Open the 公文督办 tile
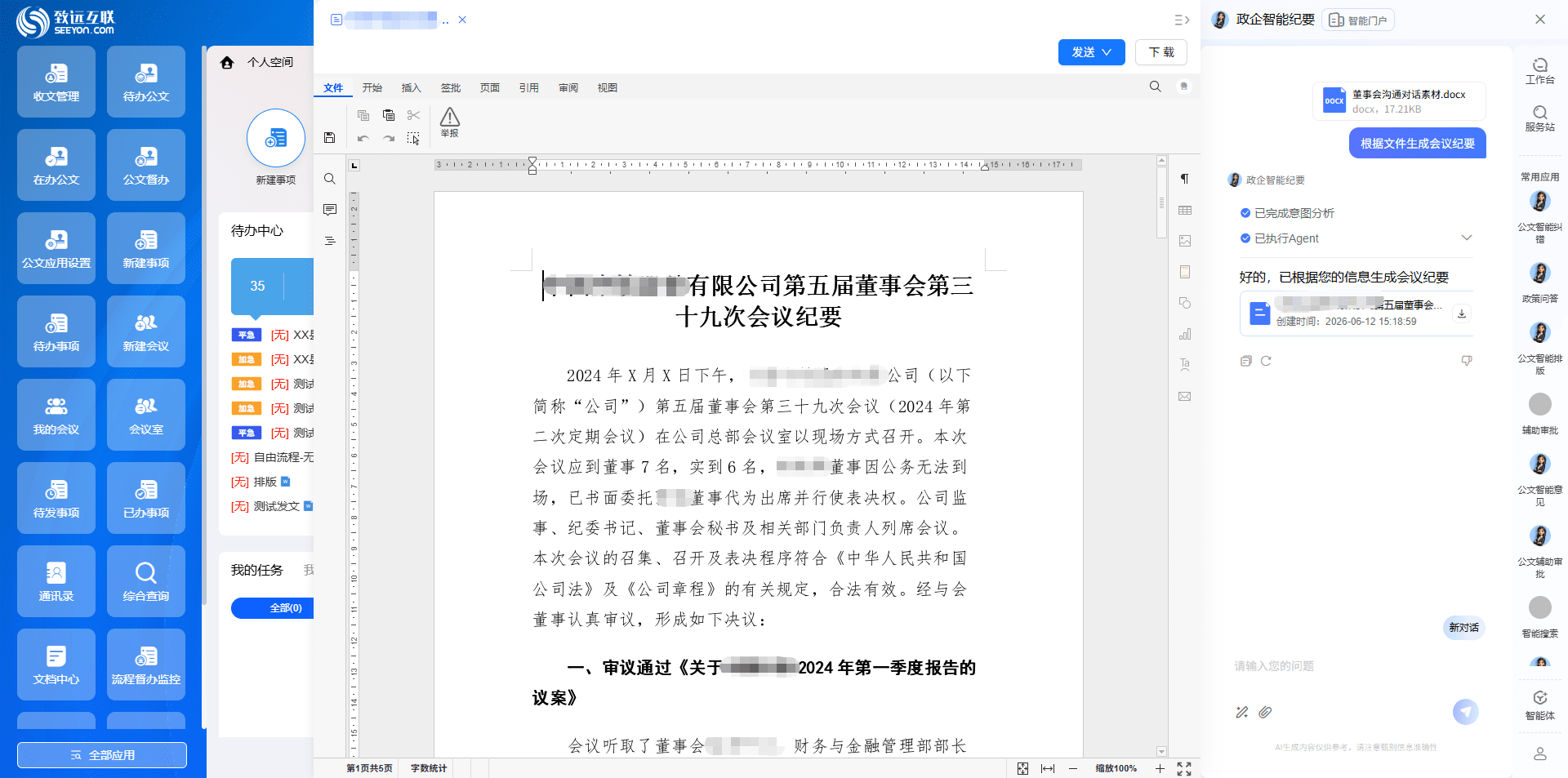1568x778 pixels. 146,165
